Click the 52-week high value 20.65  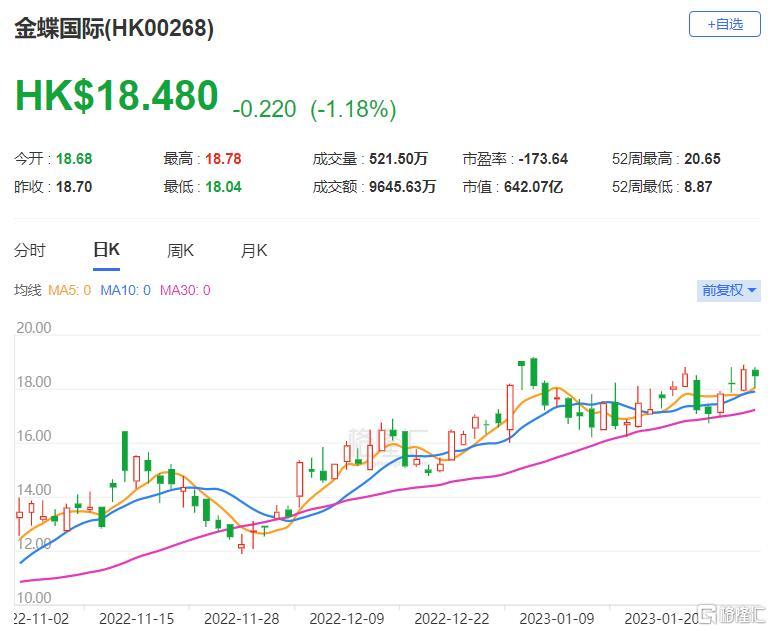(702, 159)
